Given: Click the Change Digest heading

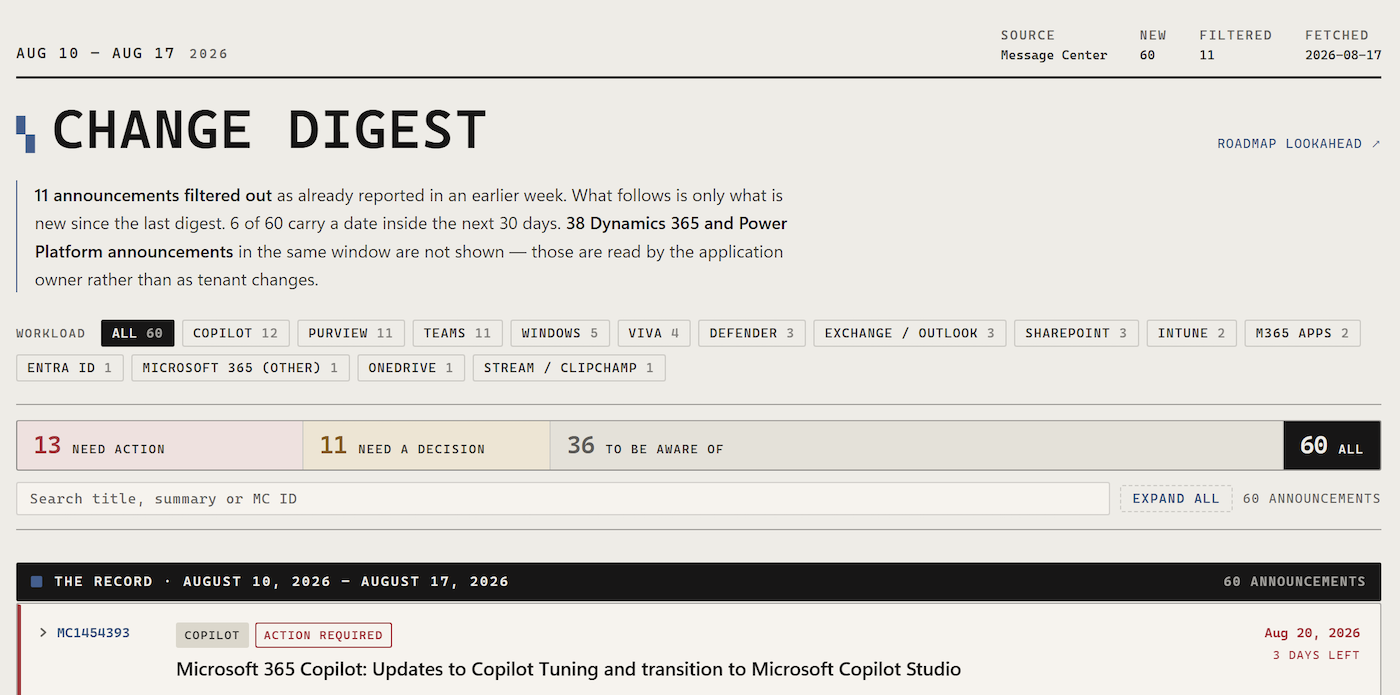Looking at the screenshot, I should tap(269, 131).
